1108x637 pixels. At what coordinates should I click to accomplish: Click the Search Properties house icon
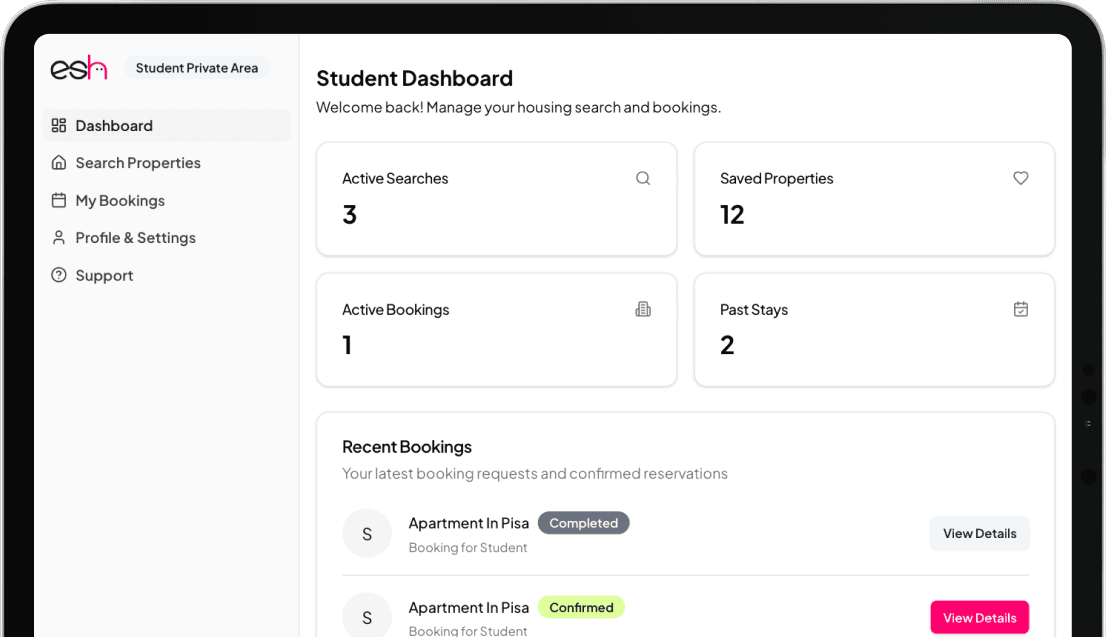pos(59,163)
